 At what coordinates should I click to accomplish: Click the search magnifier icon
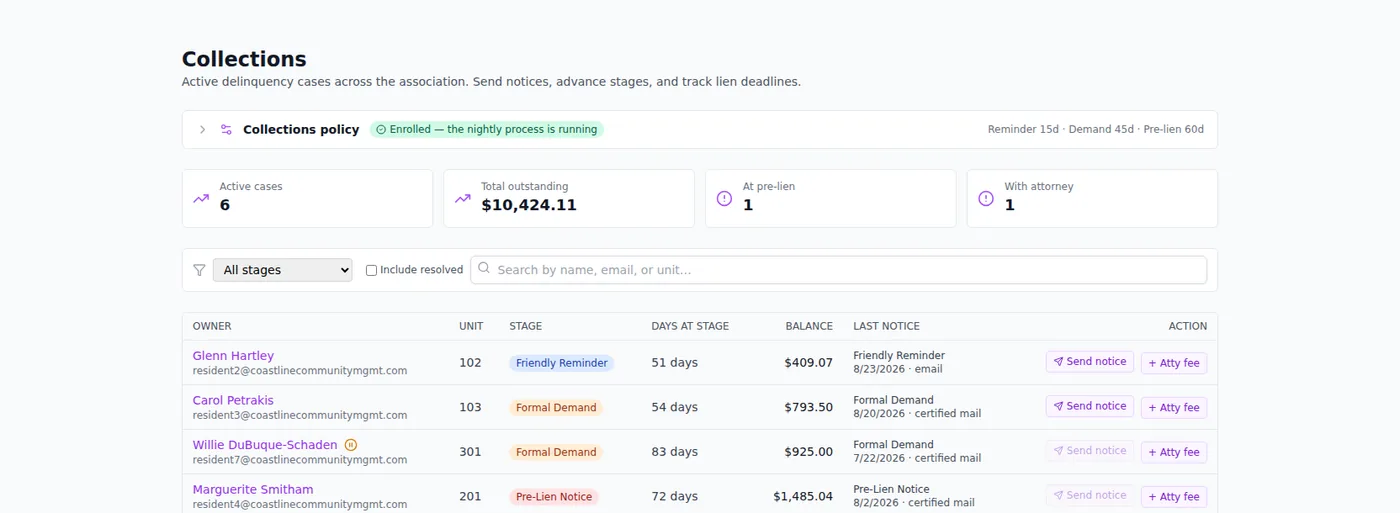tap(484, 269)
